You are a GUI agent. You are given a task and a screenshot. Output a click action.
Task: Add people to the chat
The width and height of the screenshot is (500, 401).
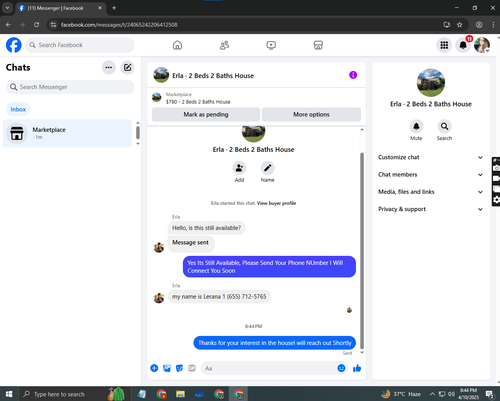tap(239, 168)
